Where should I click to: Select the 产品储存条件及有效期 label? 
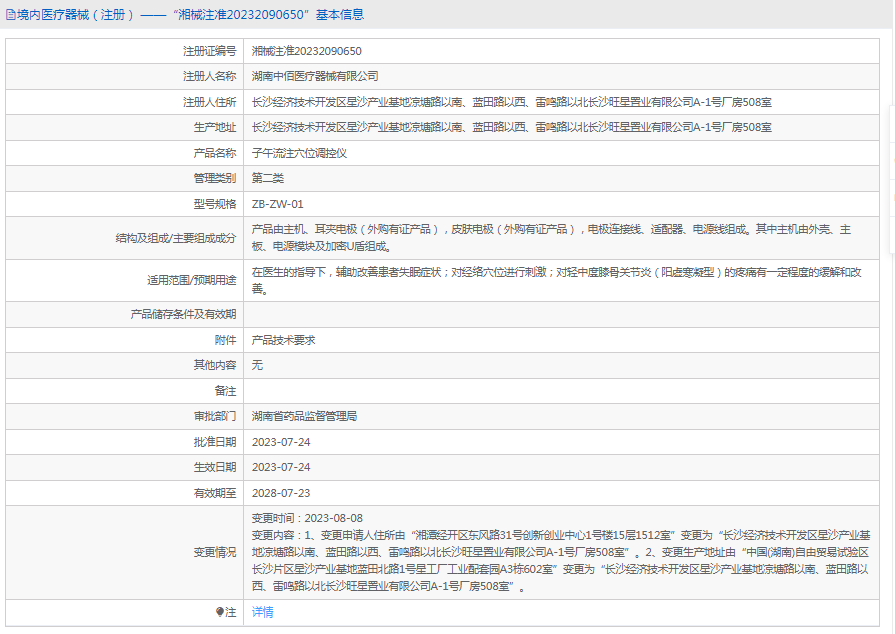pyautogui.click(x=183, y=314)
